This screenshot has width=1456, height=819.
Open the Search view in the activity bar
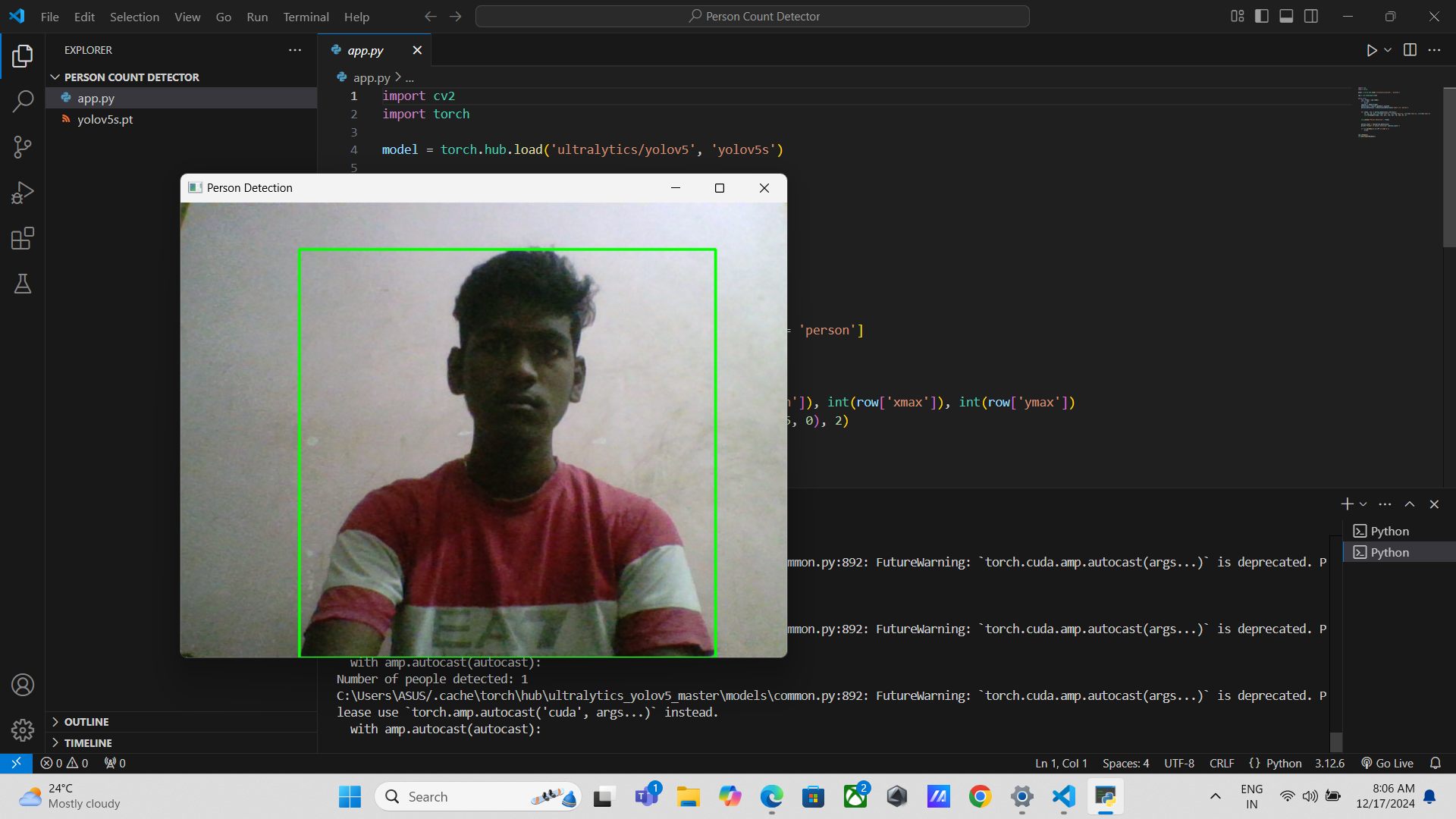(23, 101)
